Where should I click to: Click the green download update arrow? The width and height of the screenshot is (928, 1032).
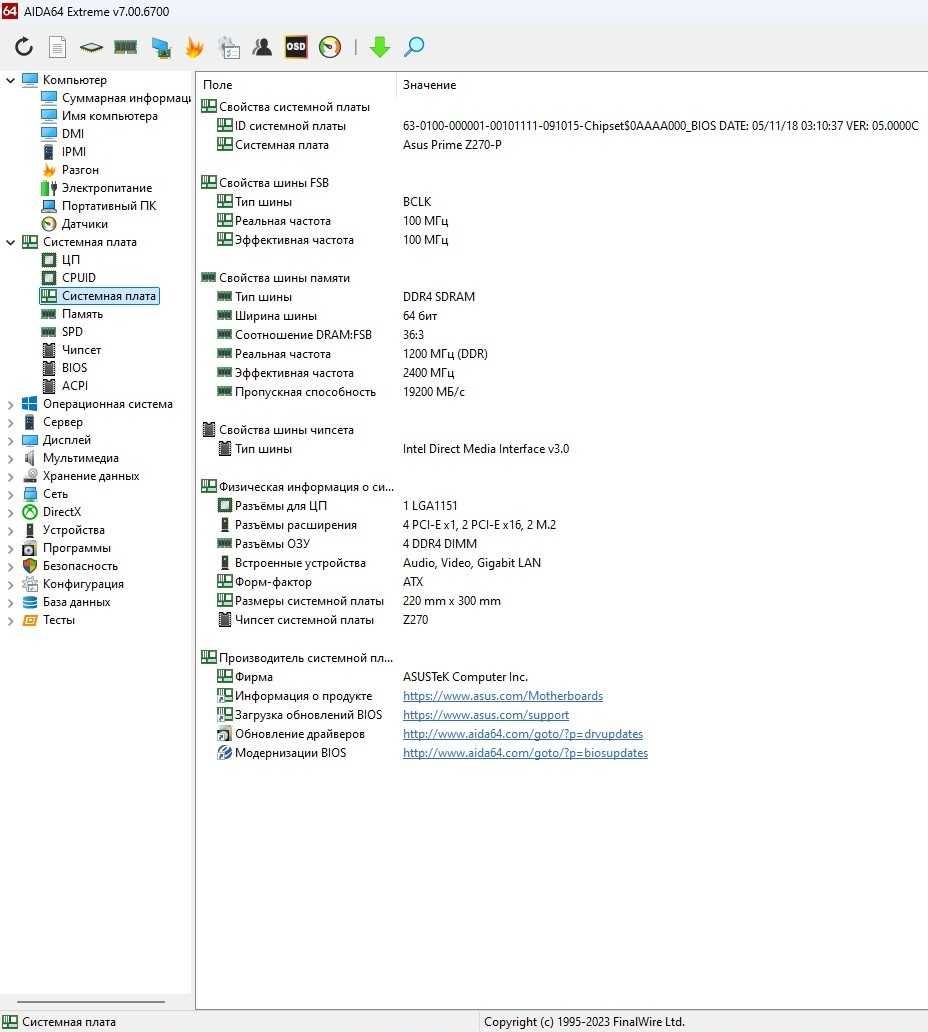(380, 47)
